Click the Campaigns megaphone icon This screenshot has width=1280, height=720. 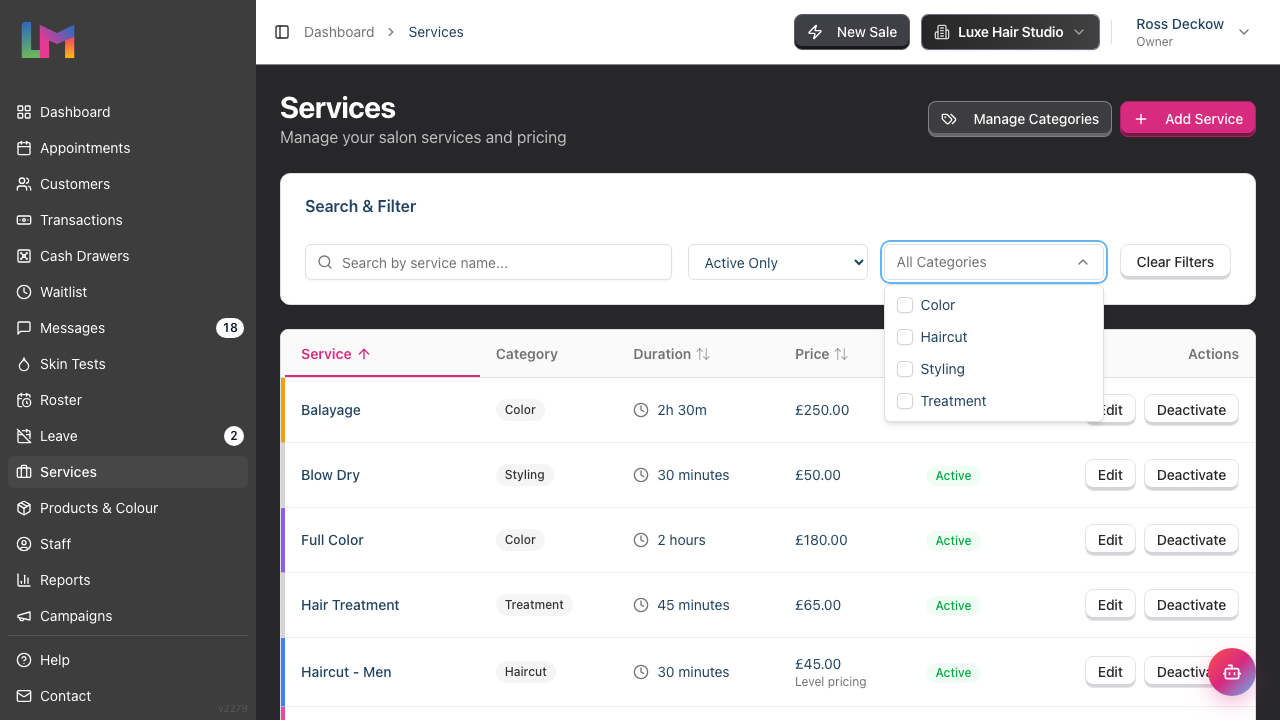(24, 616)
